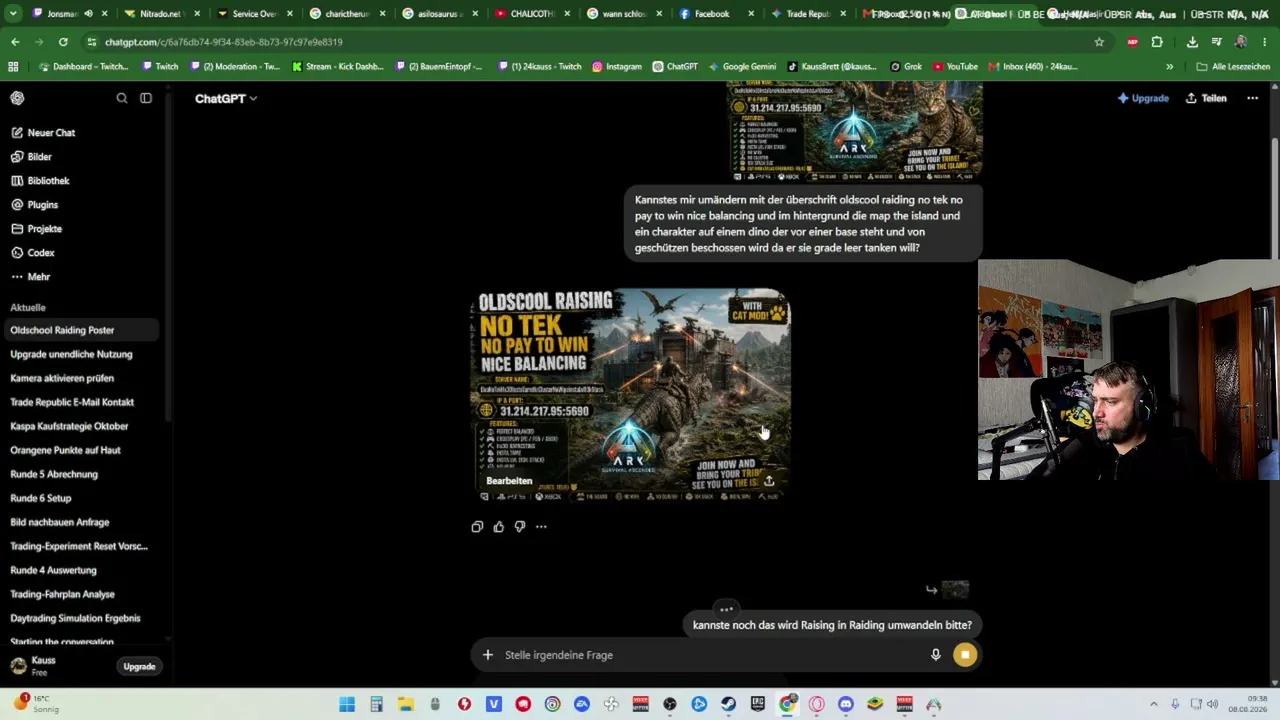Image resolution: width=1280 pixels, height=720 pixels.
Task: Share the generated poster image
Action: 769,481
